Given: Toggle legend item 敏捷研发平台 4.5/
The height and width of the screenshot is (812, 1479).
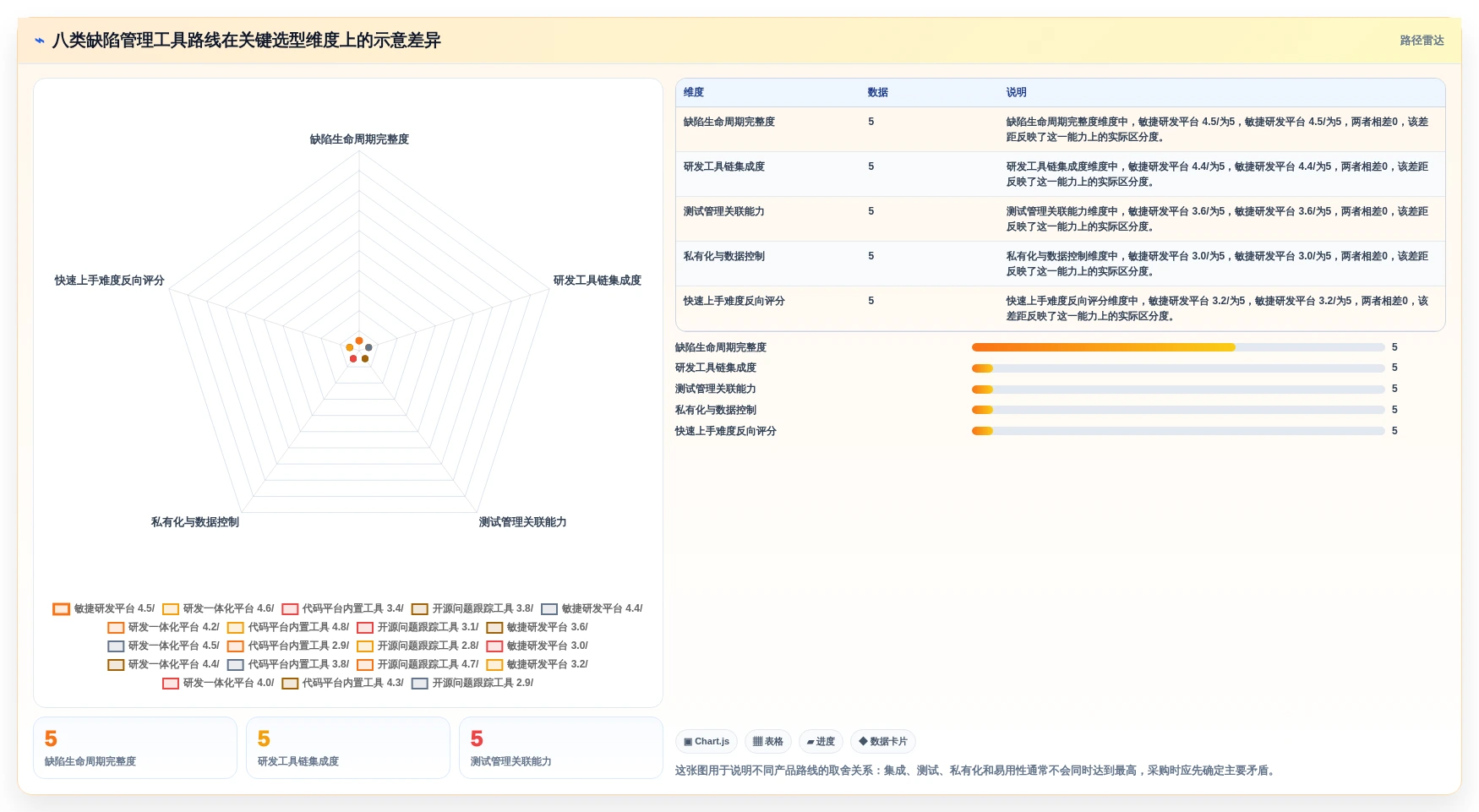Looking at the screenshot, I should pyautogui.click(x=104, y=608).
